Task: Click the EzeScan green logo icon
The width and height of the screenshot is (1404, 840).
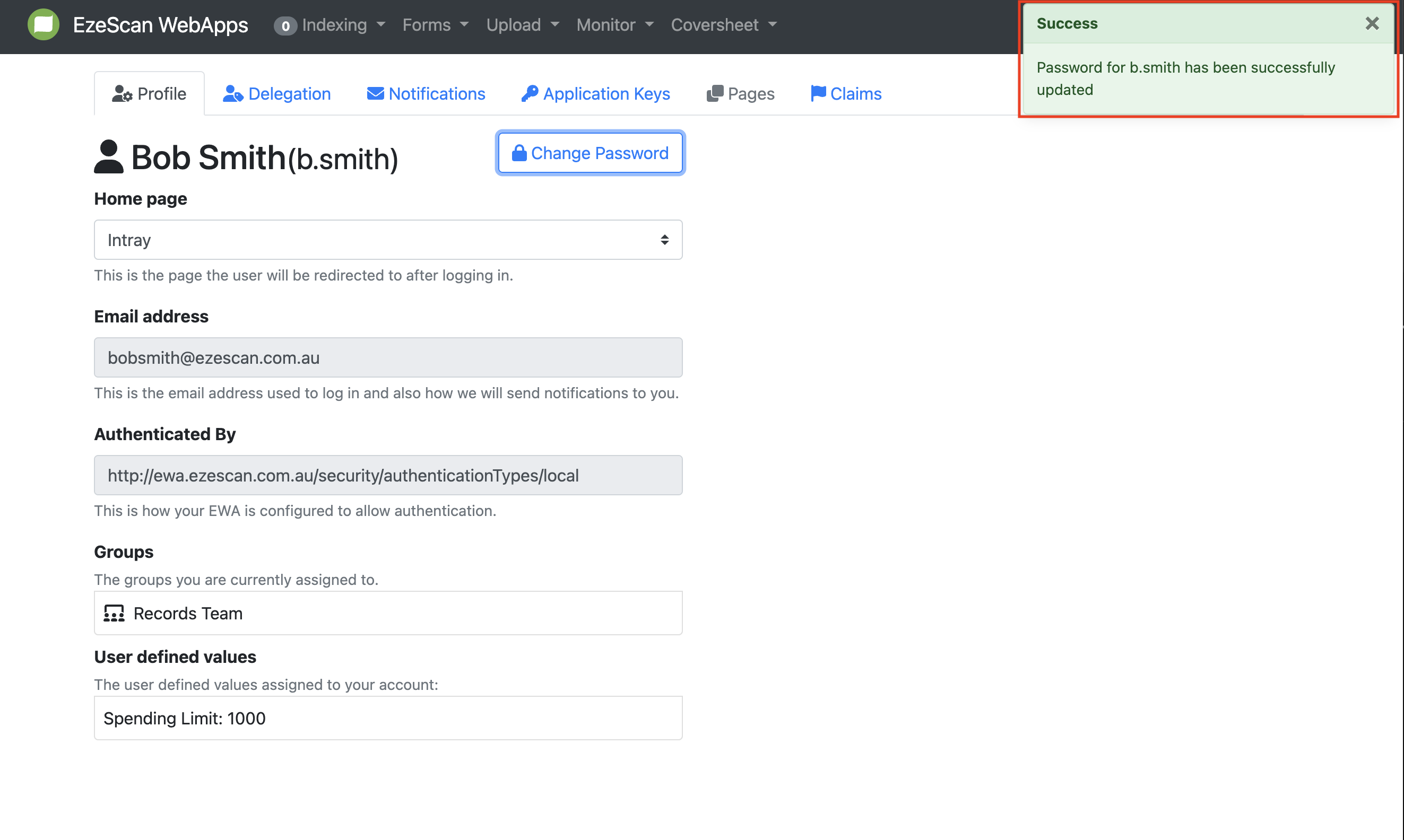Action: pos(43,25)
